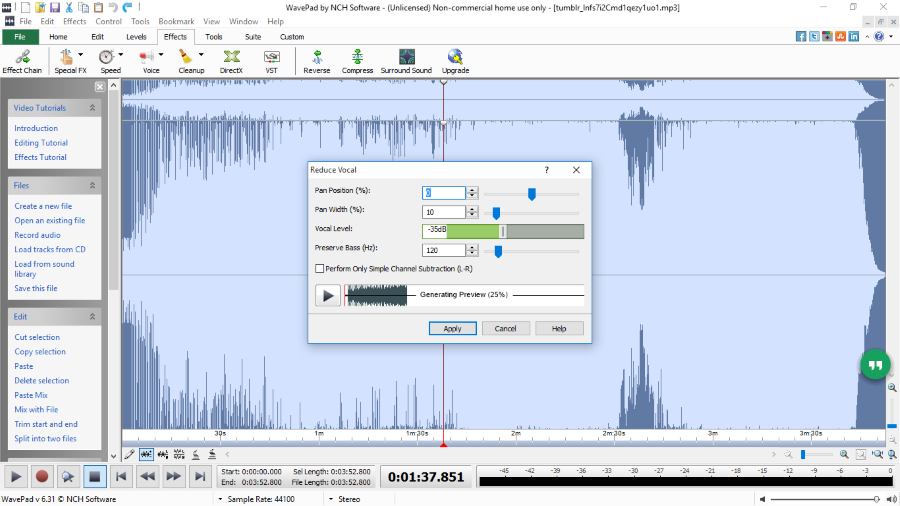Screen dimensions: 900x506
Task: Click the Upgrade toolbar icon
Action: [455, 61]
